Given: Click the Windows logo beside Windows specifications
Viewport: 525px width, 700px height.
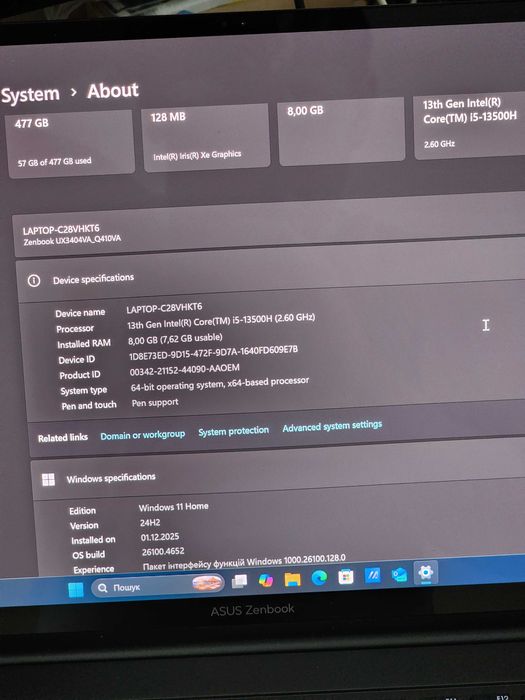Looking at the screenshot, I should point(48,480).
